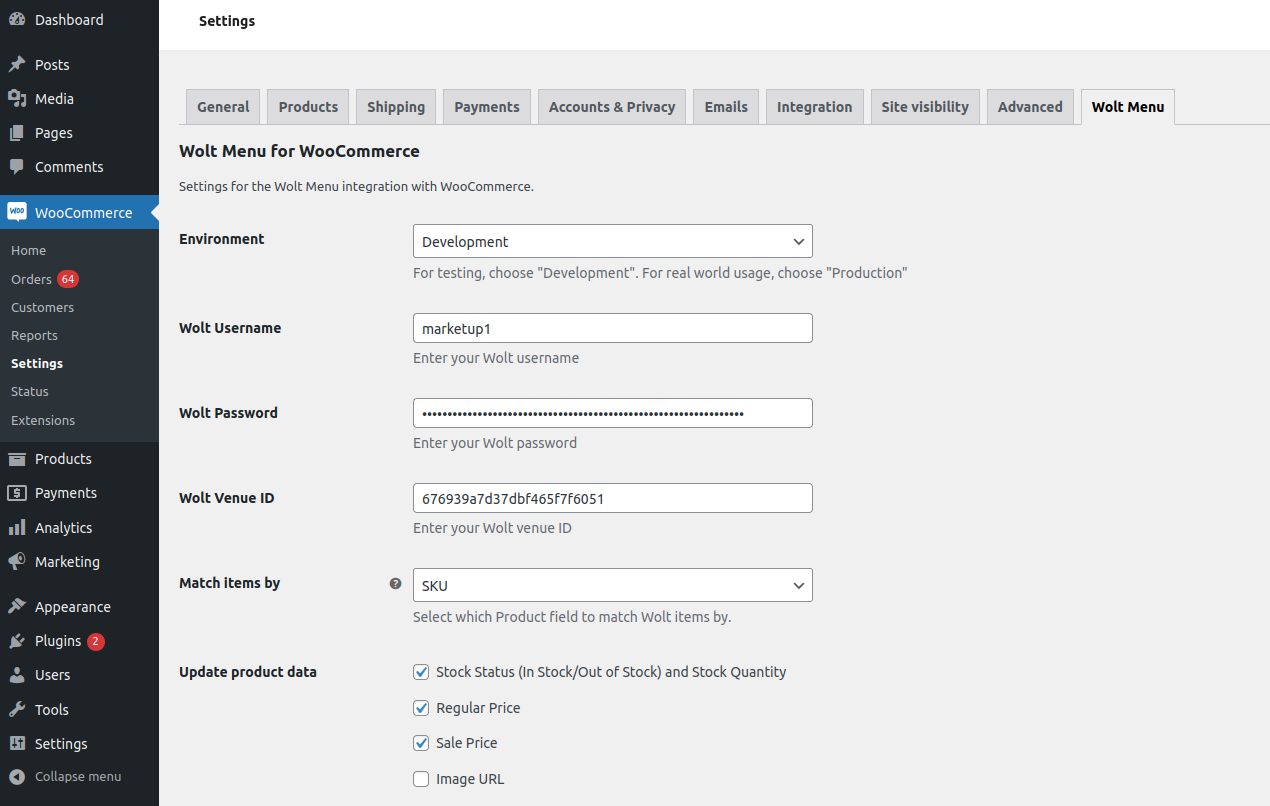Viewport: 1270px width, 806px height.
Task: Click the sidebar Settings sliders icon
Action: [x=17, y=744]
